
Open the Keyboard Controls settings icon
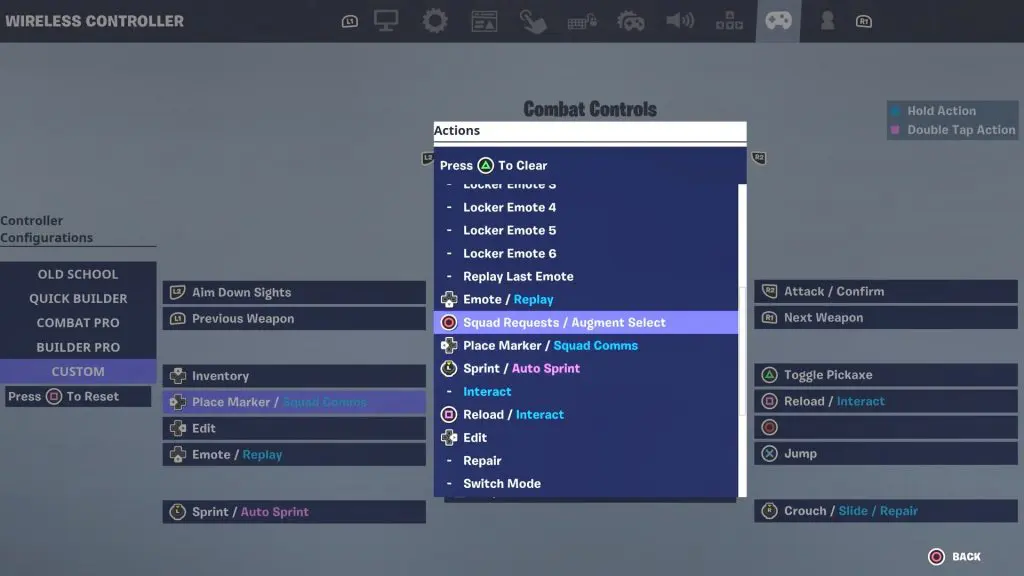tap(582, 21)
